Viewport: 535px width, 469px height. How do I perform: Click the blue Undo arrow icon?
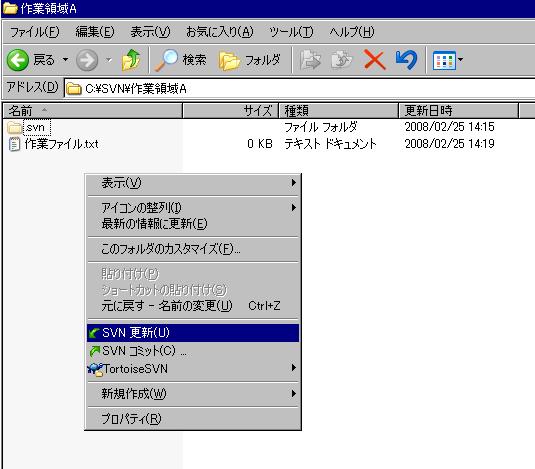click(x=406, y=60)
